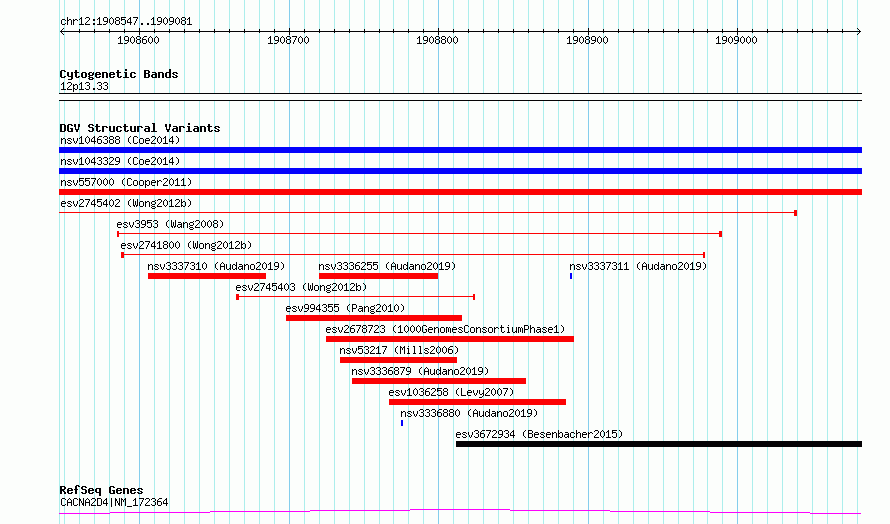Click ruler position 1908700
This screenshot has width=890, height=524.
[x=288, y=40]
